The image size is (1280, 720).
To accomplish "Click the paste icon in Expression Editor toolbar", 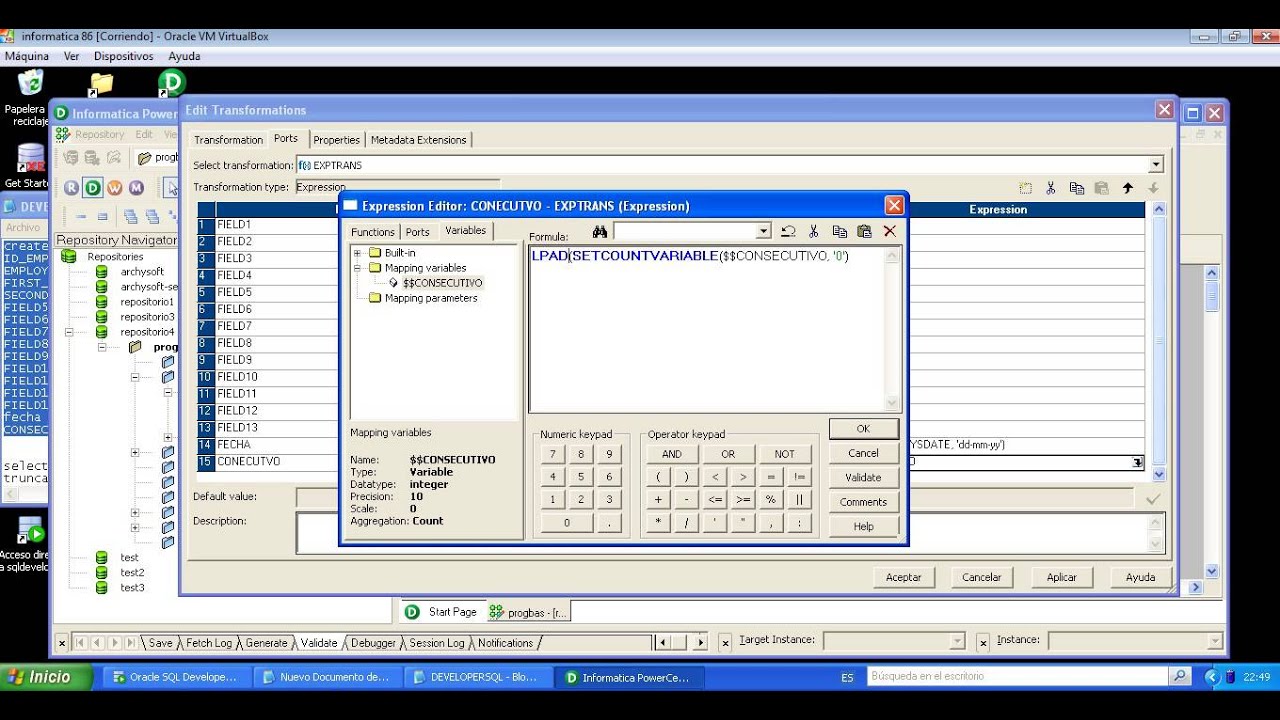I will tap(864, 231).
